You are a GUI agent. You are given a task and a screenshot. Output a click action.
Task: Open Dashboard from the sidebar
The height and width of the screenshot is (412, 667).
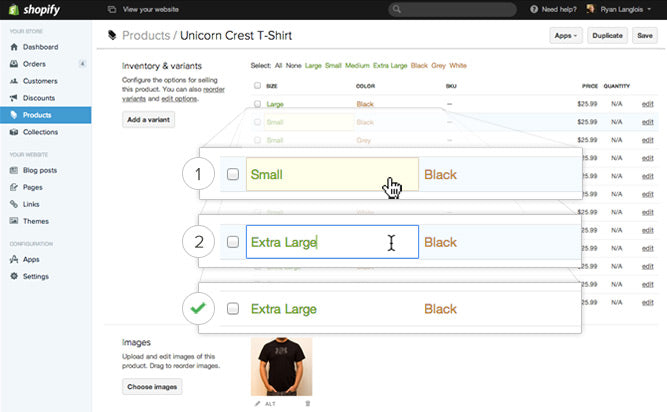click(x=40, y=47)
